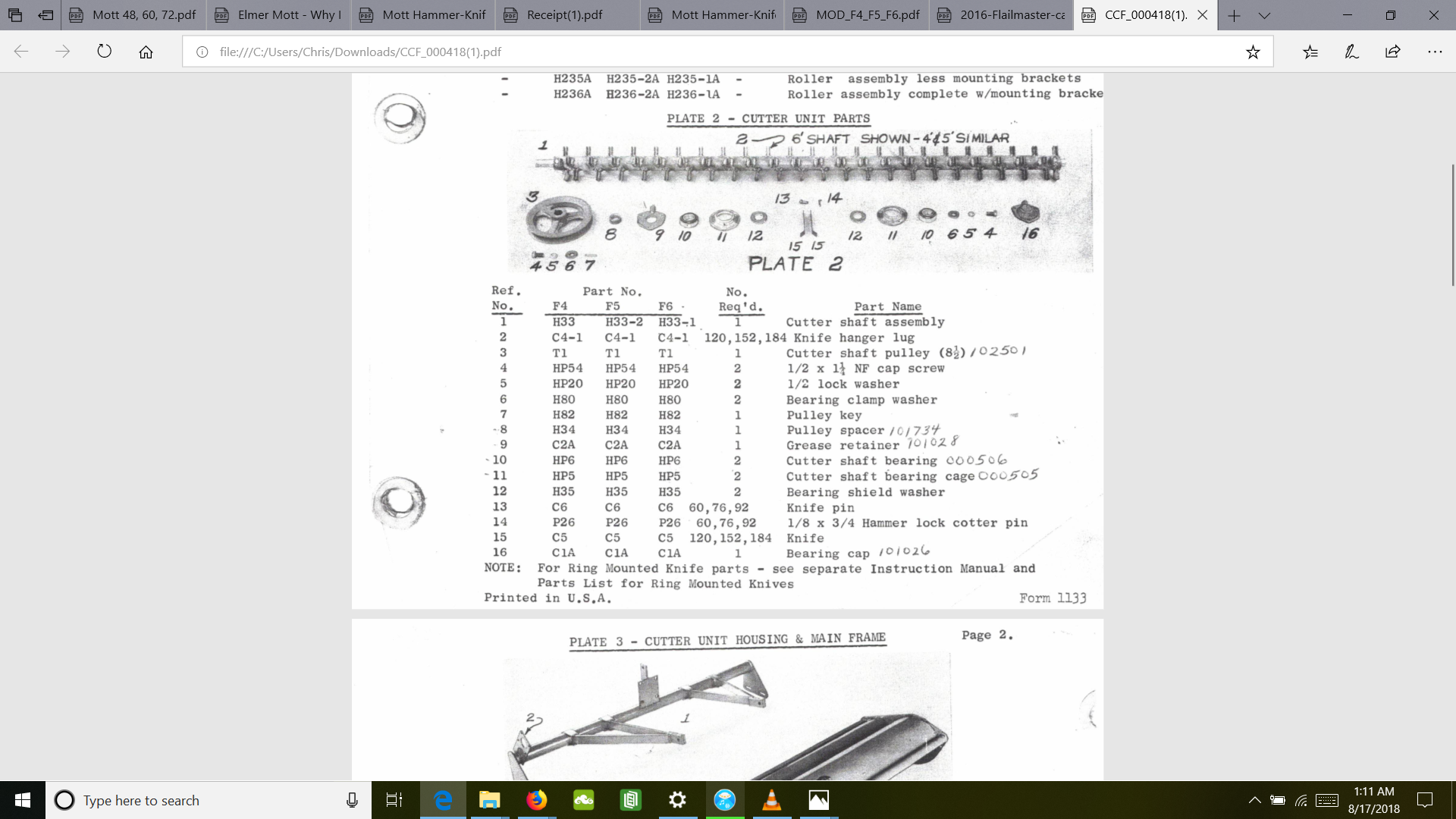1456x819 pixels.
Task: Select the Receipt(1).pdf tab
Action: pos(565,15)
